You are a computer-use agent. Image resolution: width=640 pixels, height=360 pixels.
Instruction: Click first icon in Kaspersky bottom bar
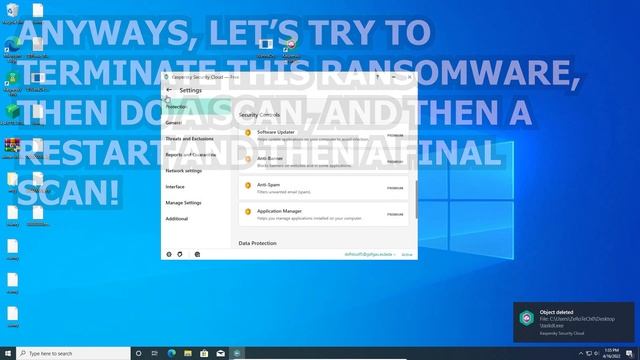[x=169, y=254]
